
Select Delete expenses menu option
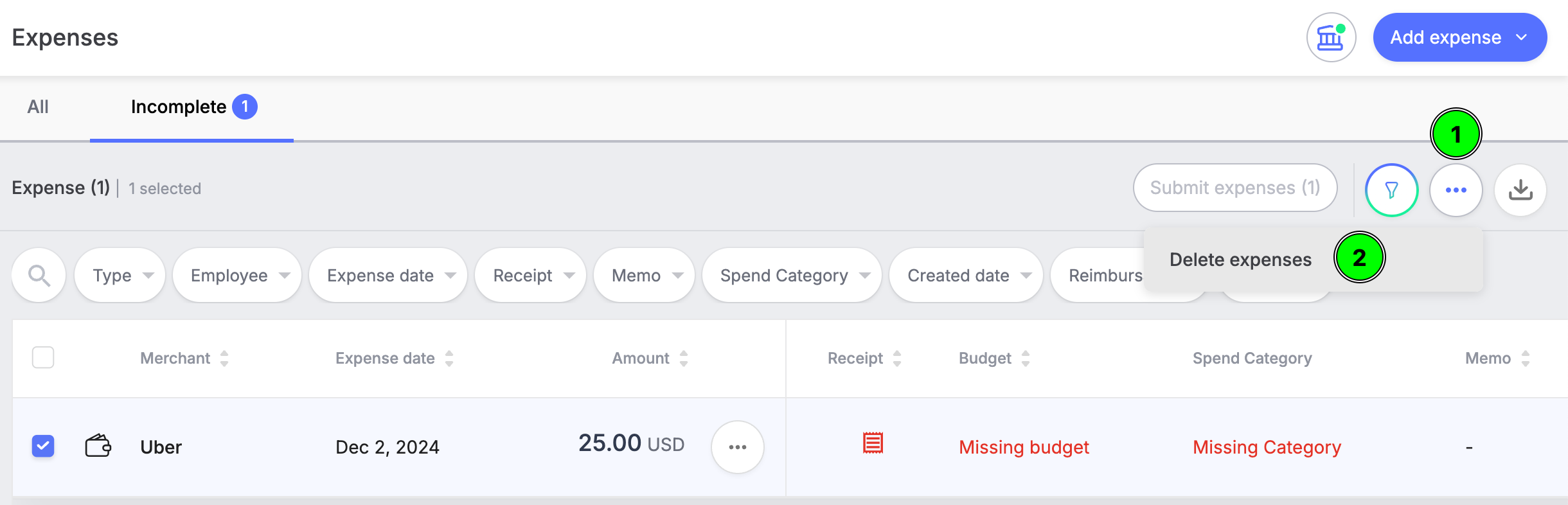(1240, 260)
